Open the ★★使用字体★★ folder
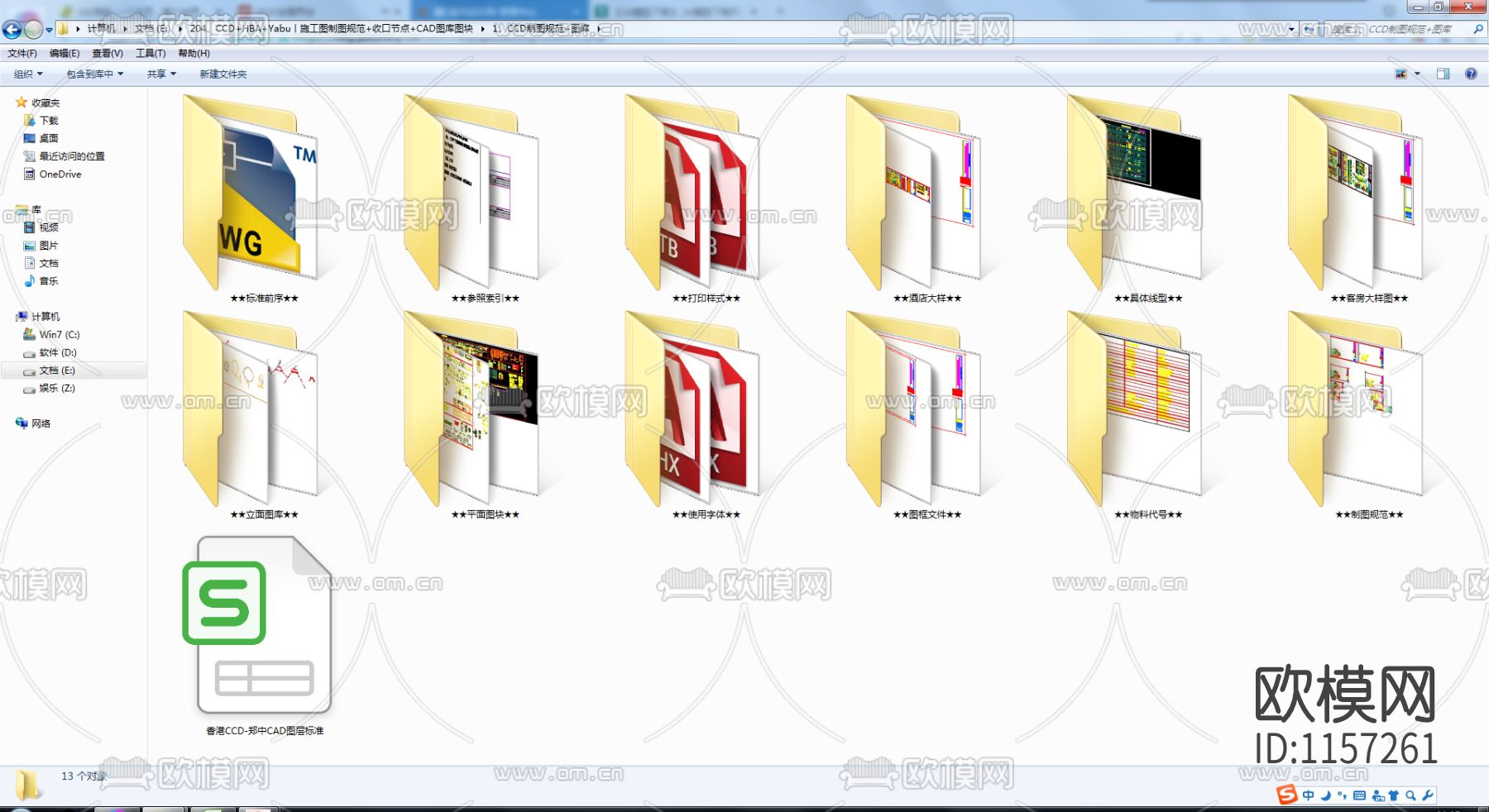The image size is (1489, 812). [694, 408]
